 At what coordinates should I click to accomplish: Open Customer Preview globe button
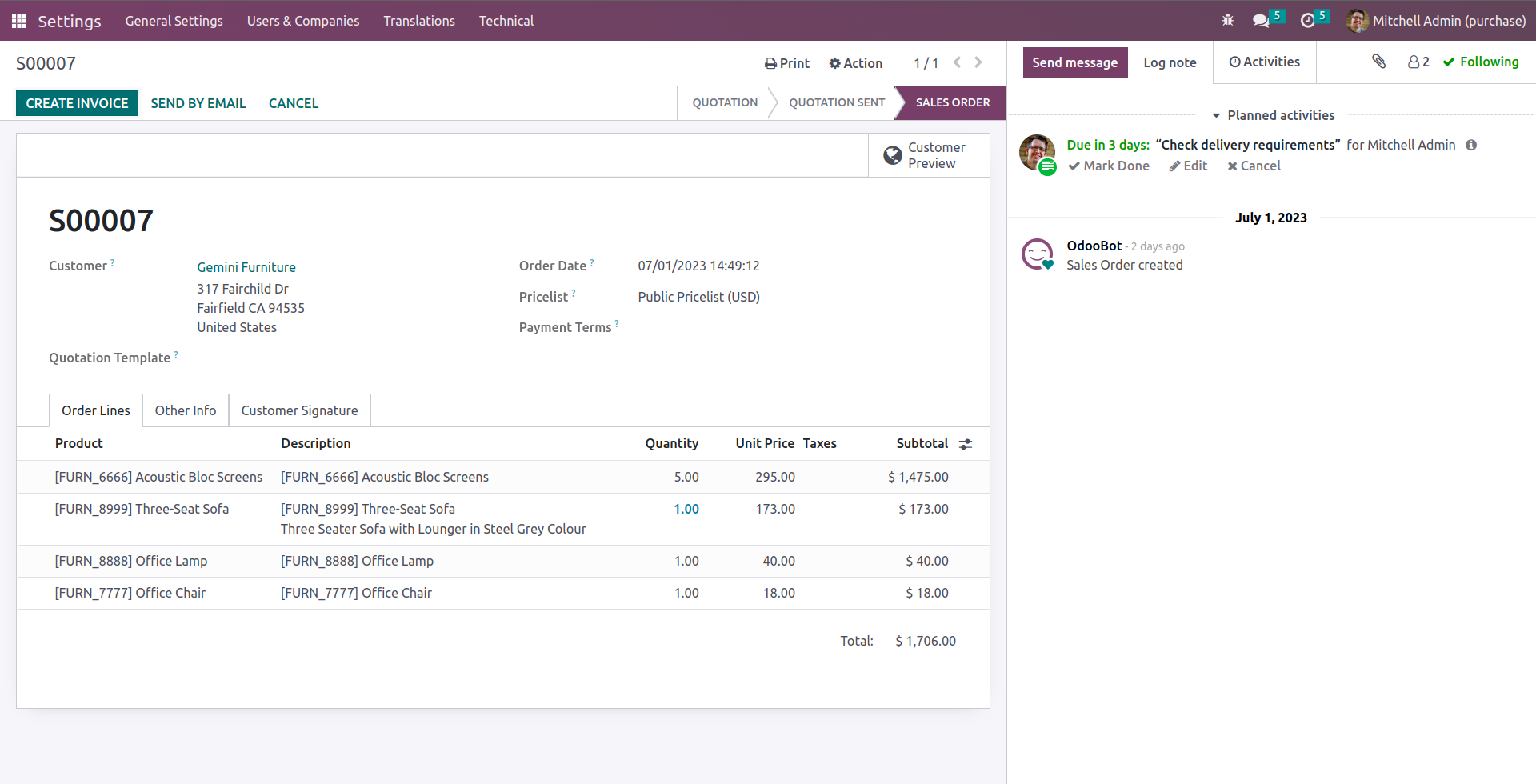(x=929, y=155)
